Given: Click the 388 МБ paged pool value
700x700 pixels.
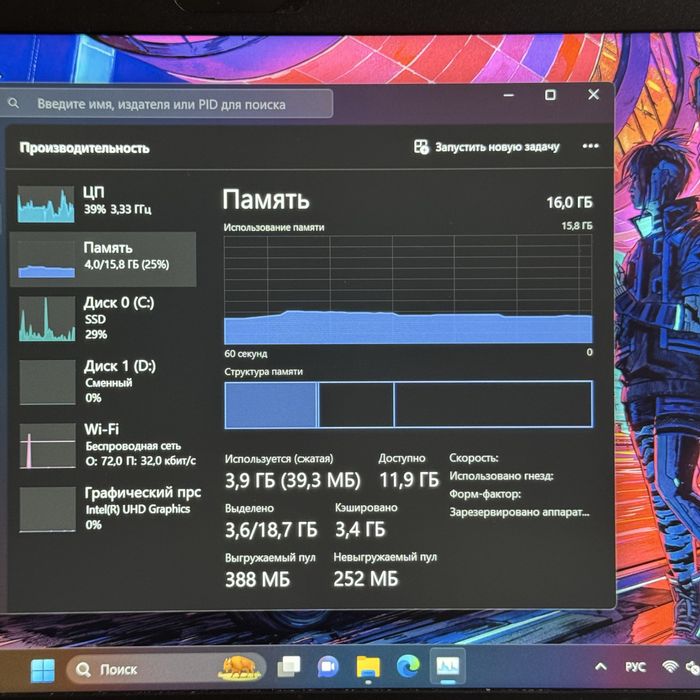Looking at the screenshot, I should coord(258,579).
